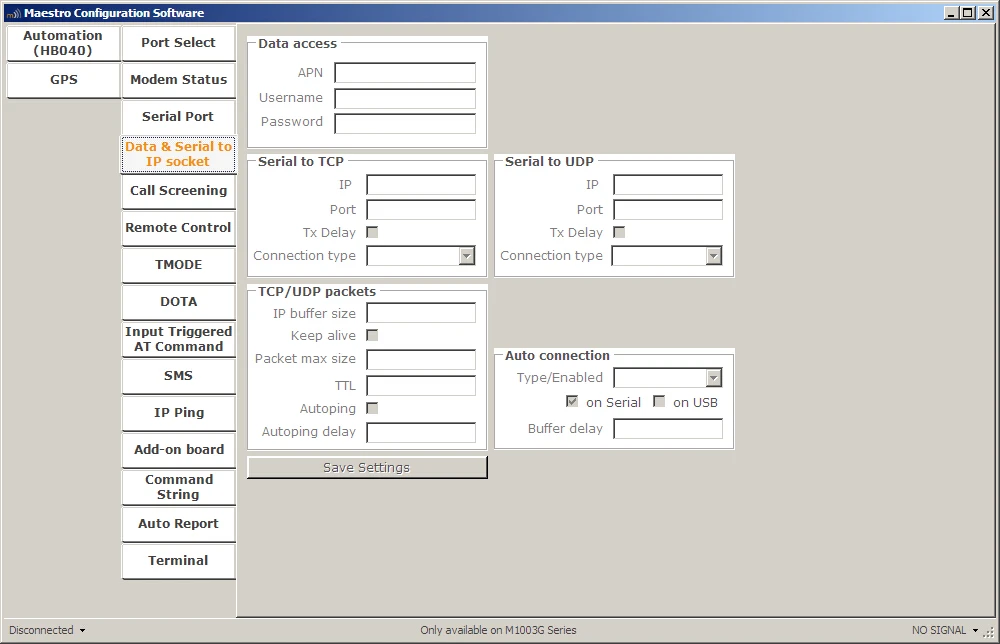Open the Automation (HB040) tab
Viewport: 1000px width, 644px height.
tap(63, 43)
